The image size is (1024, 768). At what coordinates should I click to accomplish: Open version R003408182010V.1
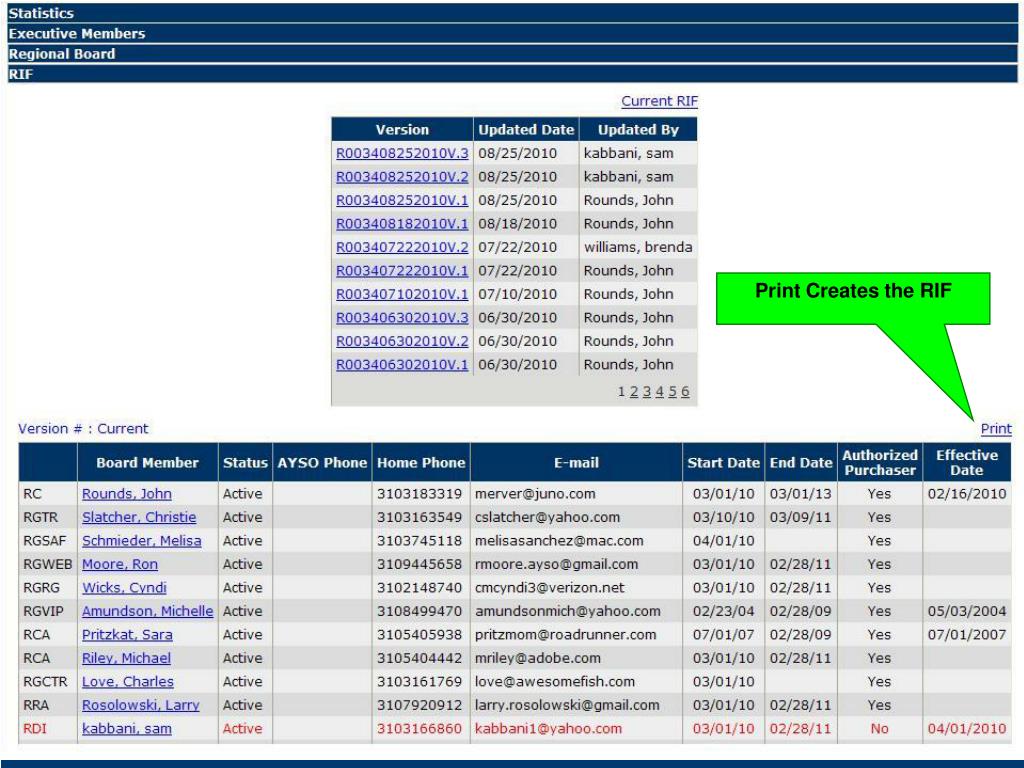tap(402, 224)
